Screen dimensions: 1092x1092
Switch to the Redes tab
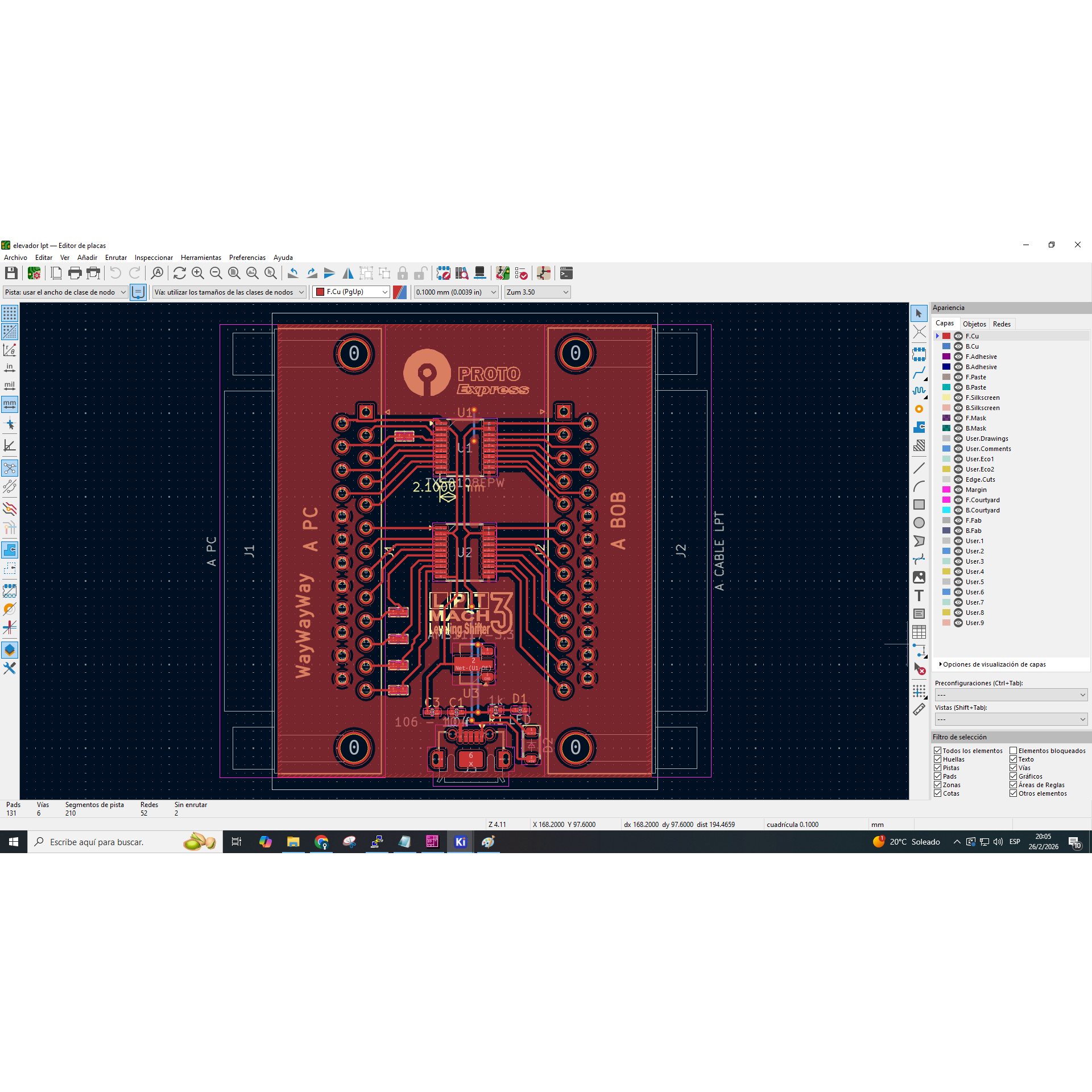point(1002,324)
